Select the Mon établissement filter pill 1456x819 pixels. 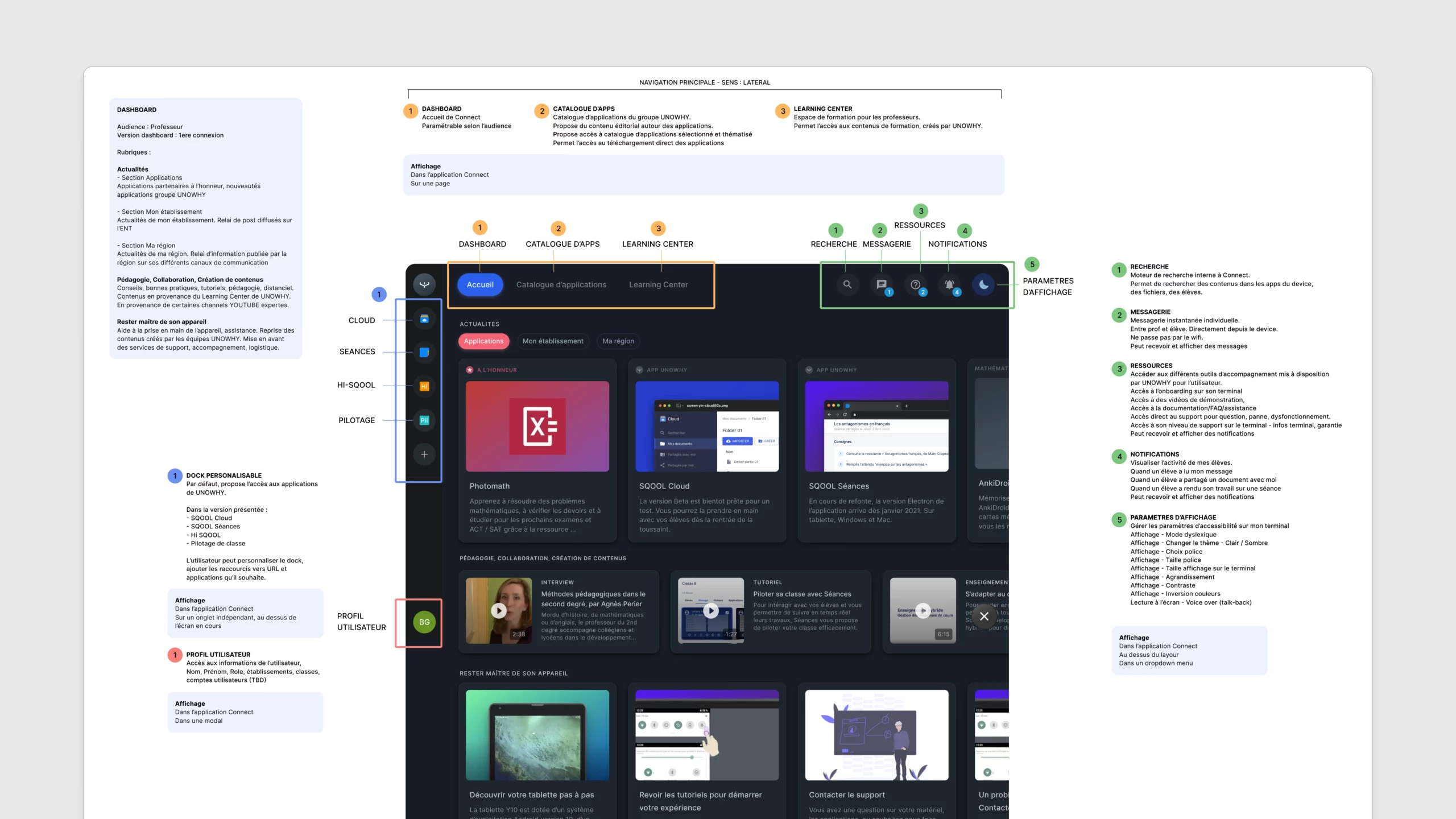pyautogui.click(x=553, y=341)
